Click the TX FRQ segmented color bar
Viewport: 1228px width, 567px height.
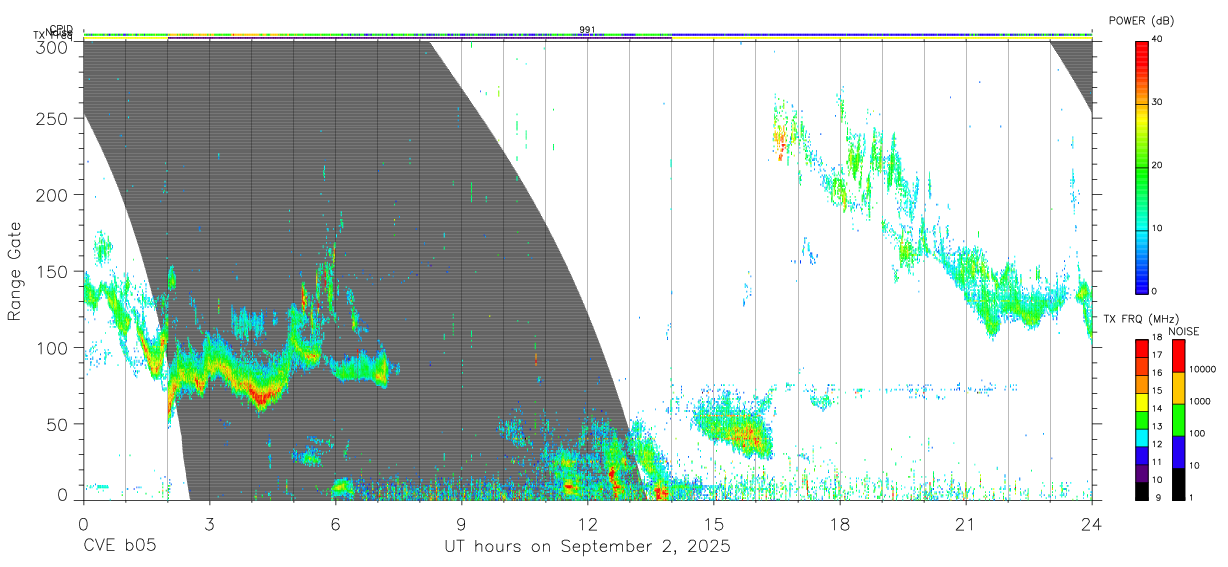[x=1142, y=419]
